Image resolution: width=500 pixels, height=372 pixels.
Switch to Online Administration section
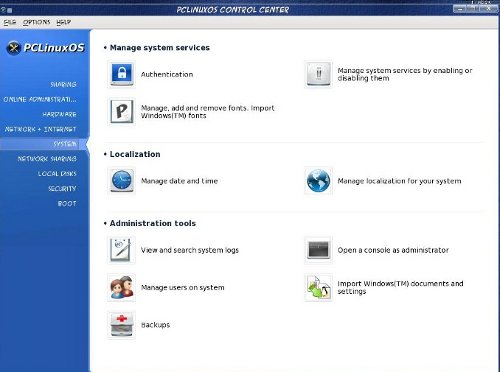pyautogui.click(x=40, y=99)
